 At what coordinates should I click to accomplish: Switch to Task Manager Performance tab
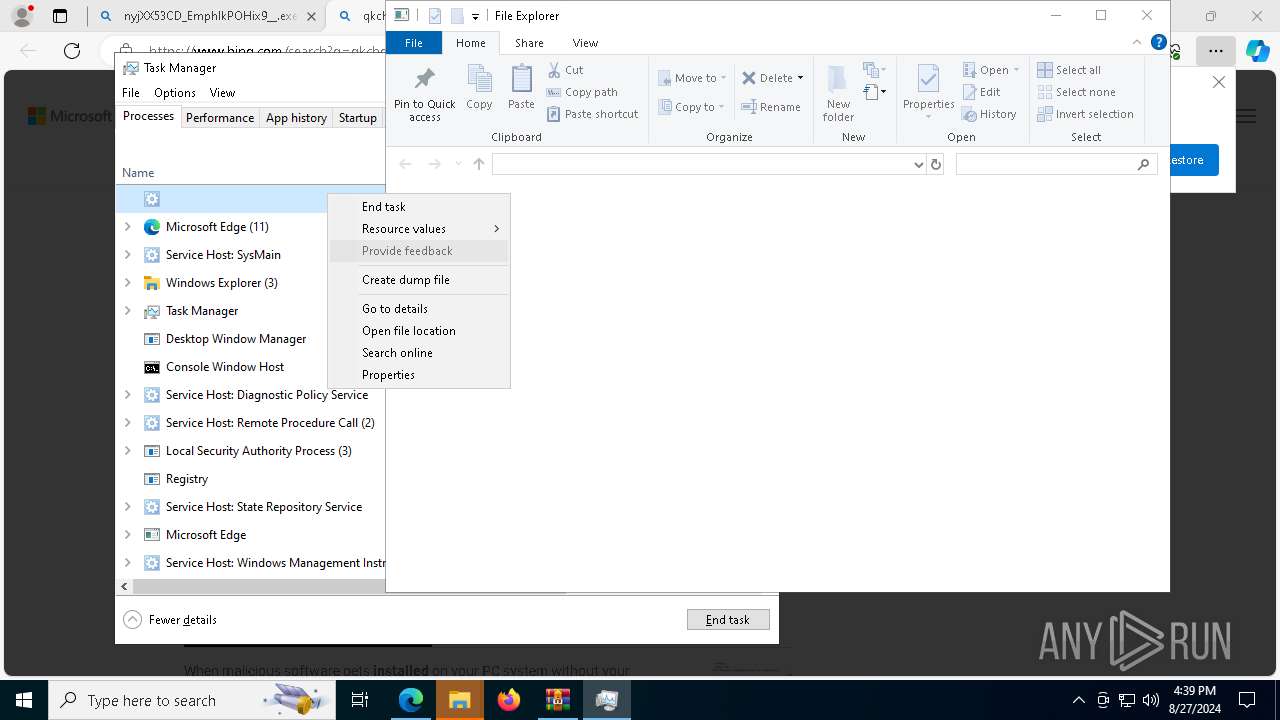click(220, 118)
